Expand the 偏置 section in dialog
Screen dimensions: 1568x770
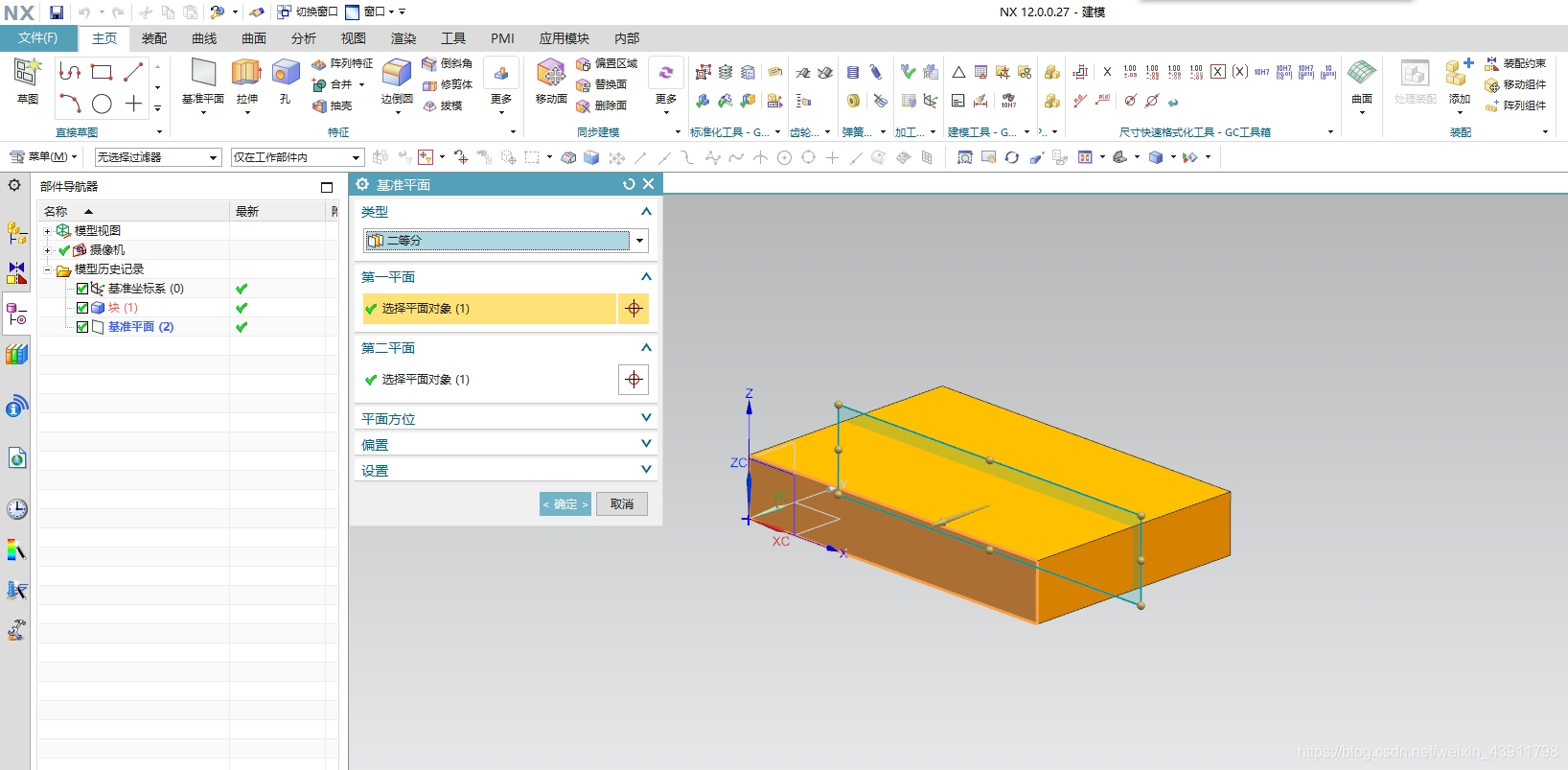[x=506, y=444]
